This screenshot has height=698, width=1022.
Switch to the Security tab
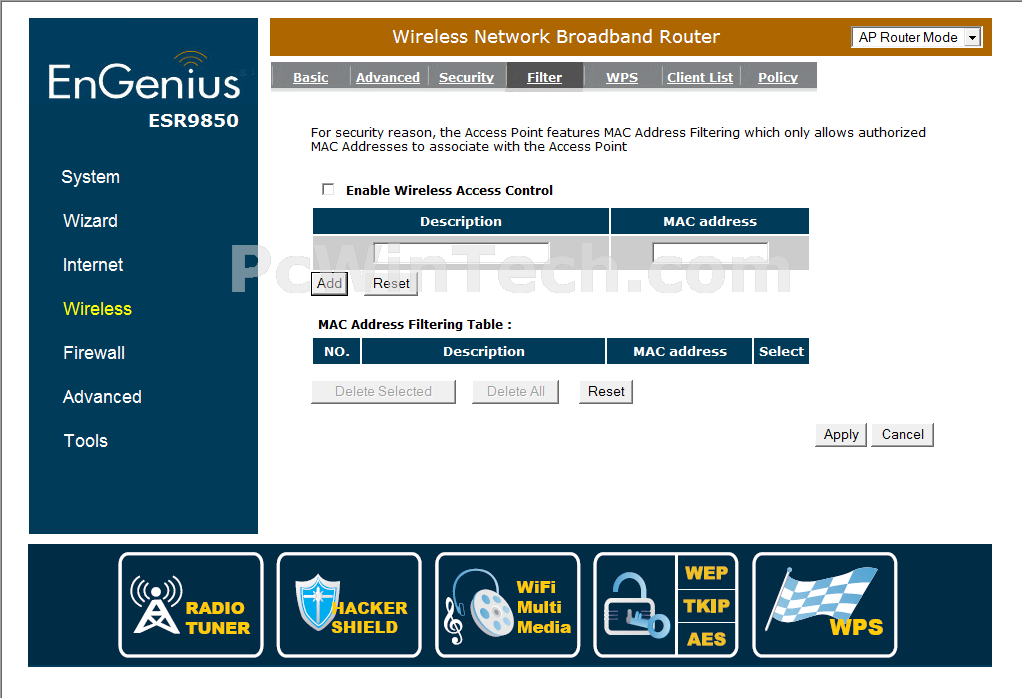[466, 77]
